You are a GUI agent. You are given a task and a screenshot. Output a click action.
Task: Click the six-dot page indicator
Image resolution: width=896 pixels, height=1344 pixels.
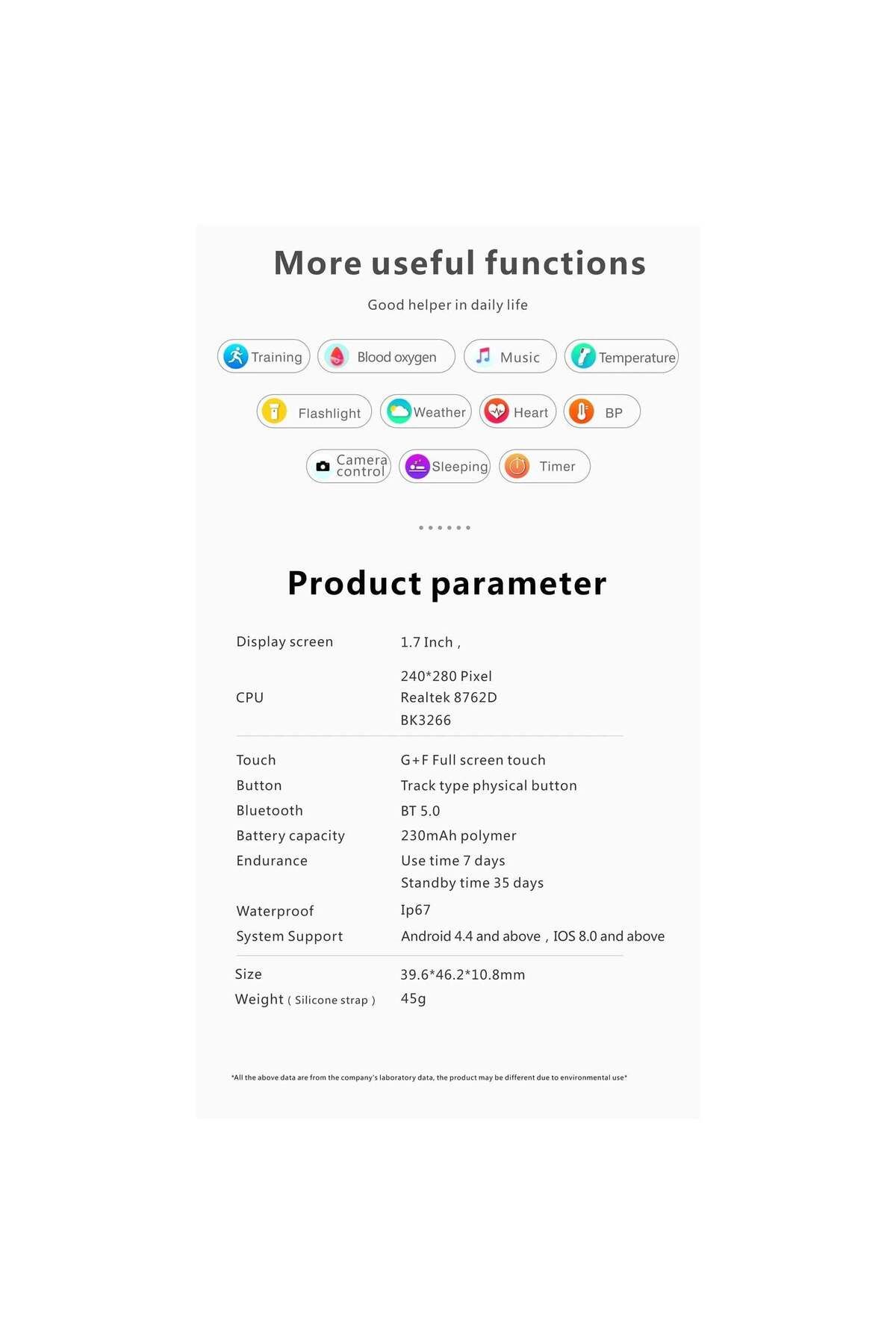point(444,527)
